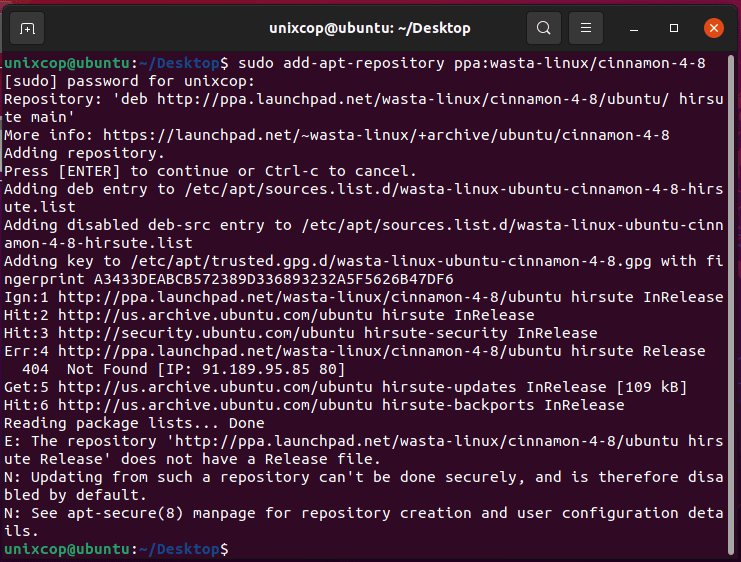Click the fingerprint A3433DEABCB572389D336893232A5F5626B47DF6

(x=273, y=279)
